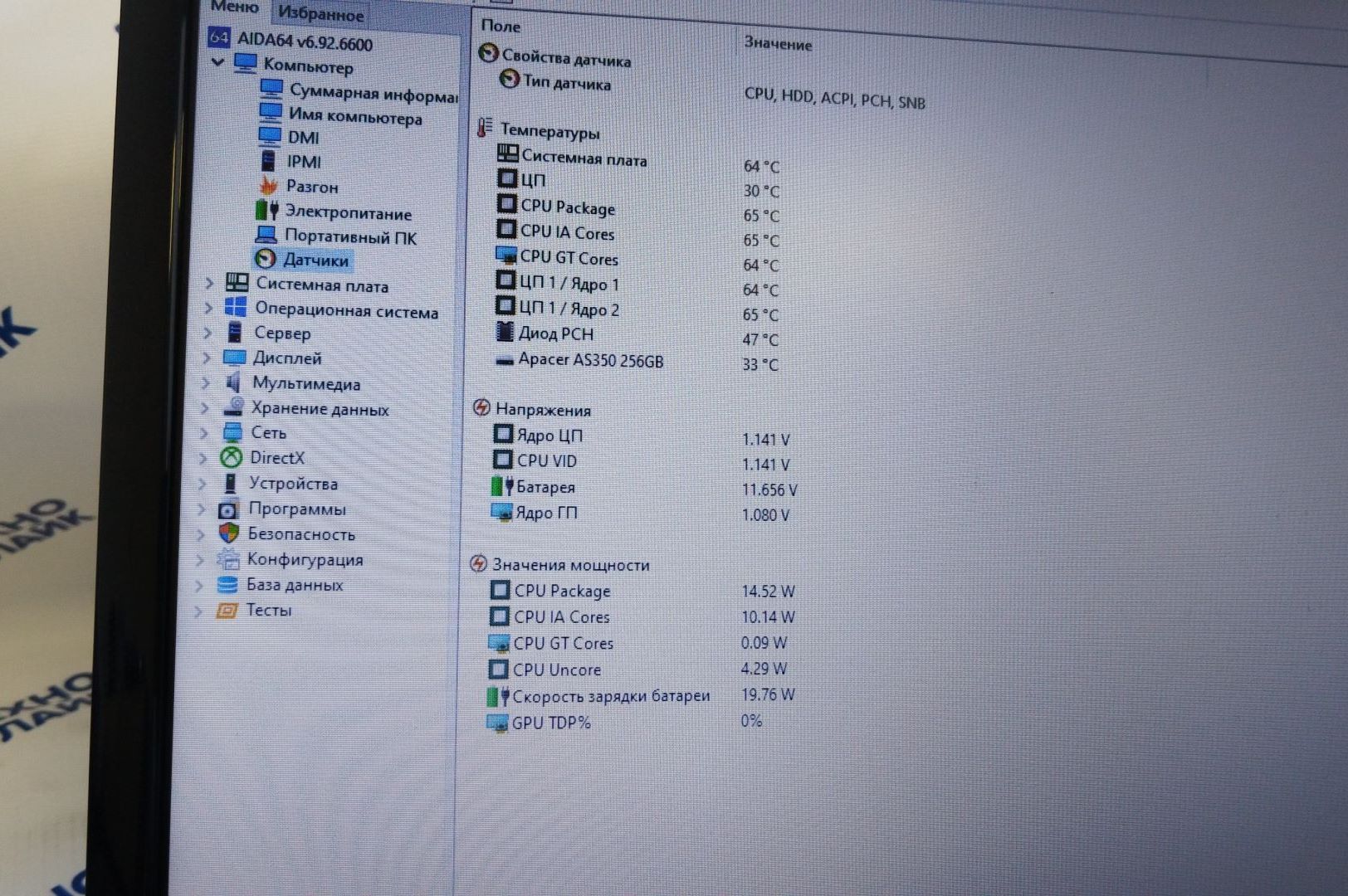Click the Разгон flame icon
Viewport: 1348px width, 896px height.
(268, 186)
